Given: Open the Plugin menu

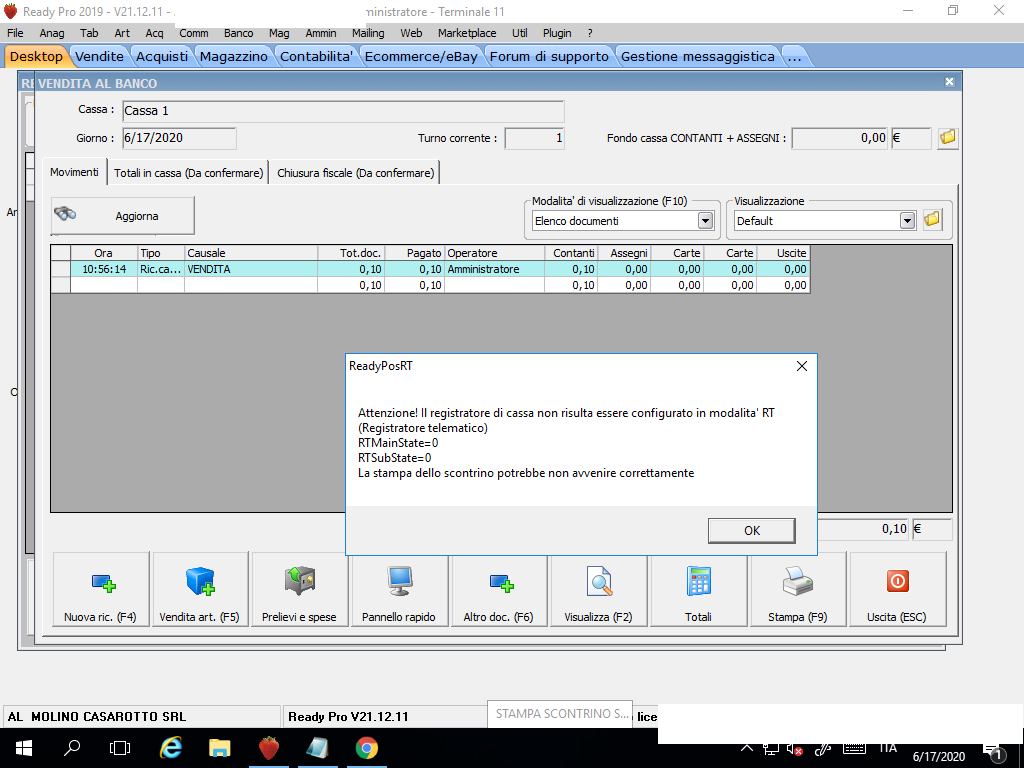Looking at the screenshot, I should pos(557,33).
